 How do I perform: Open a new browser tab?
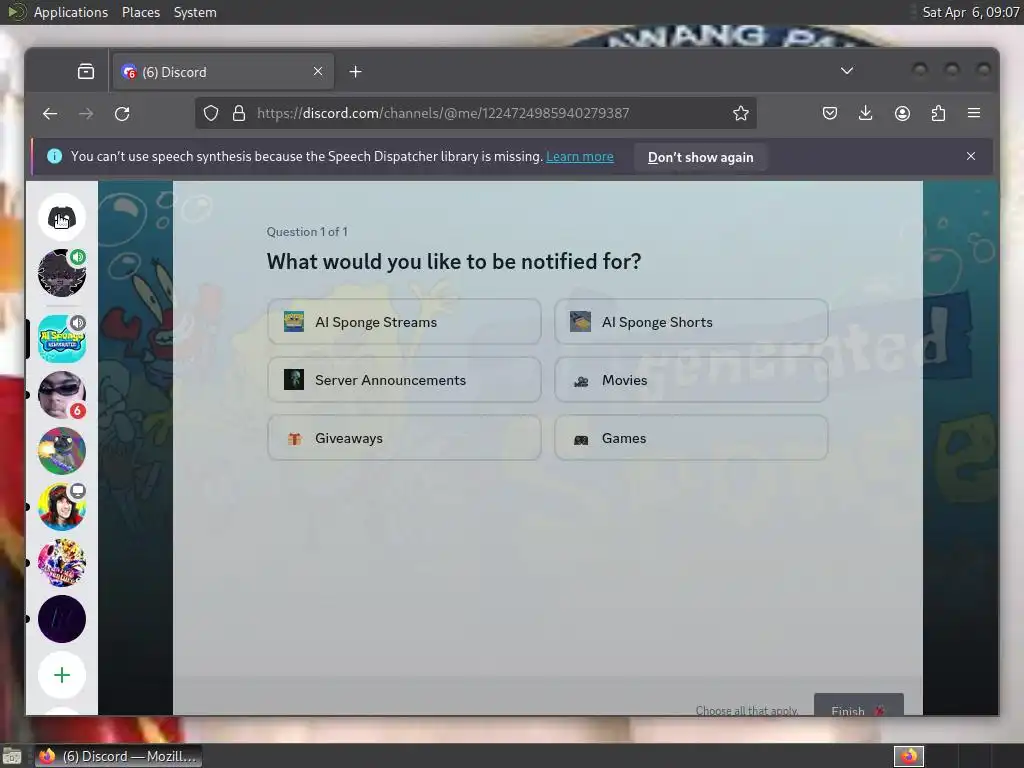(x=355, y=72)
